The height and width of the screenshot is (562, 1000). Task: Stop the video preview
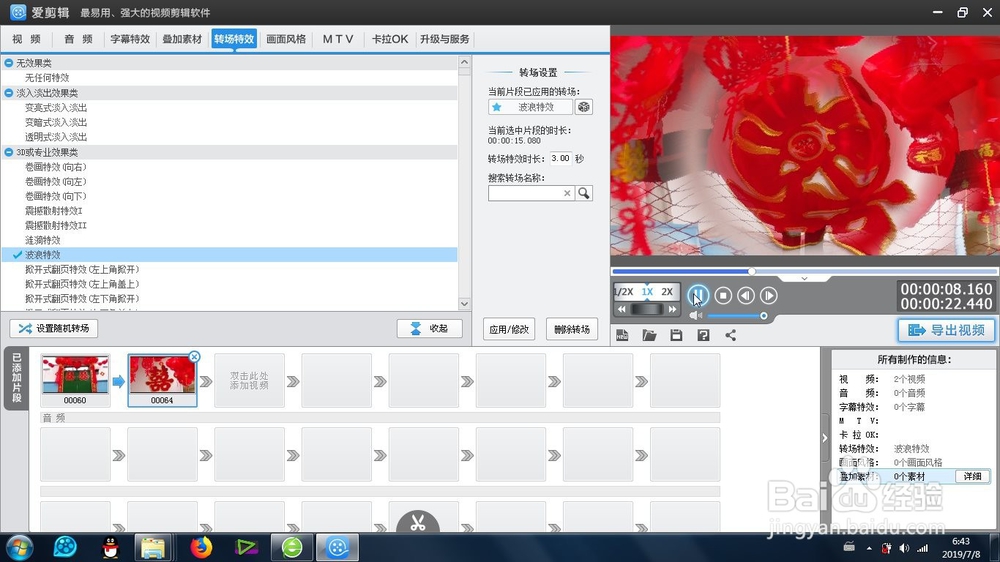[x=723, y=295]
